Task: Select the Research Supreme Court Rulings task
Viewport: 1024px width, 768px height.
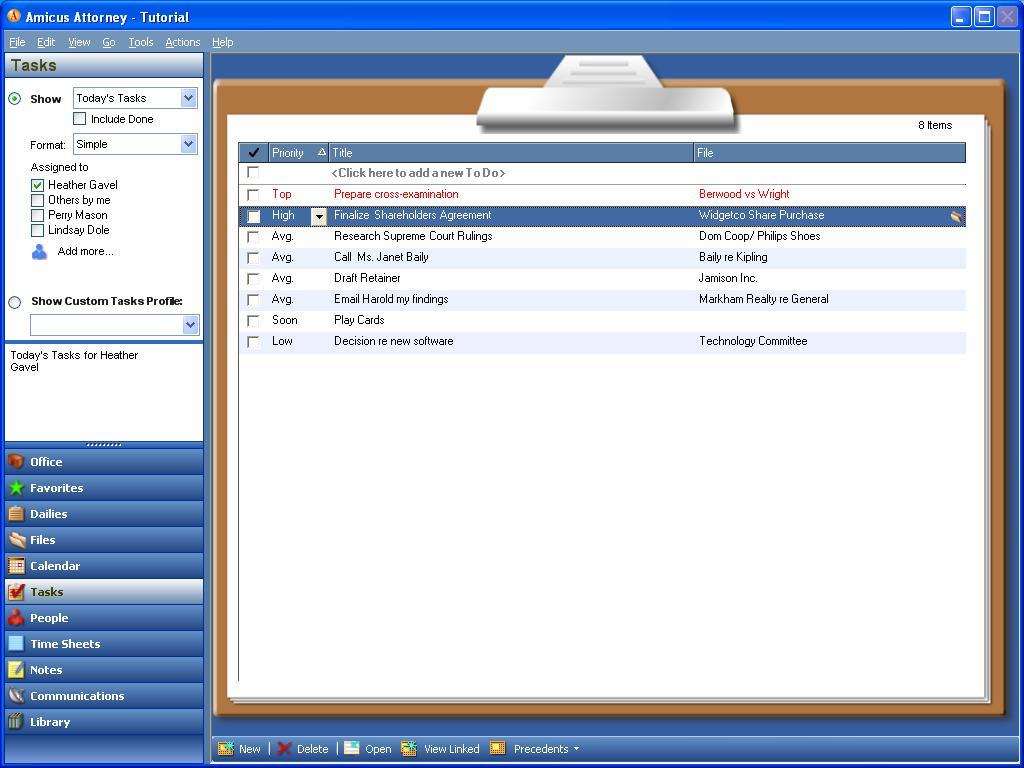Action: (413, 236)
